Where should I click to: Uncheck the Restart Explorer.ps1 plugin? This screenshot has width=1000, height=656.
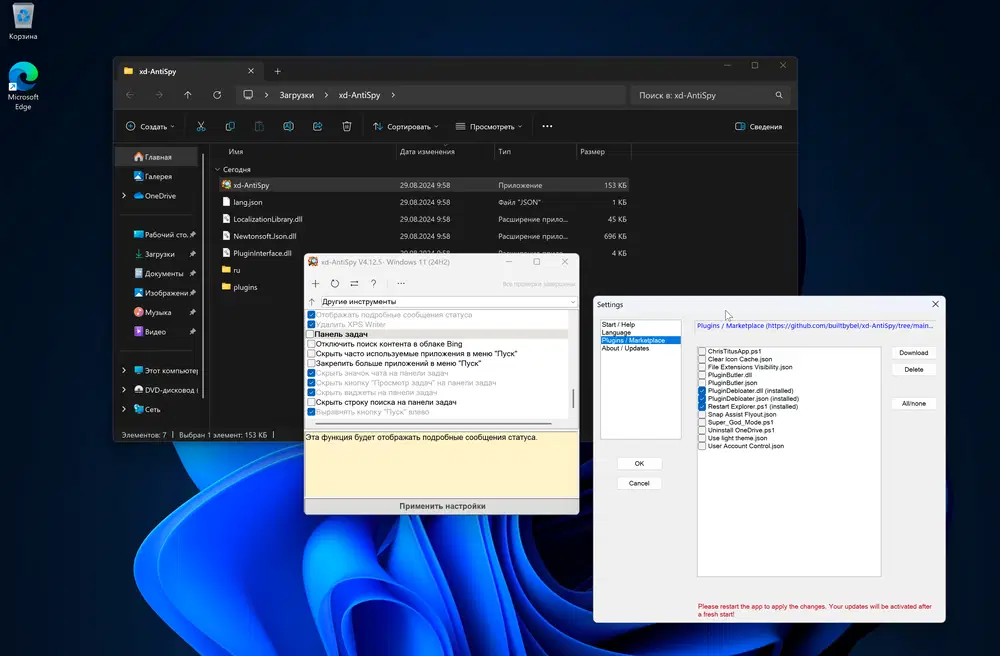pyautogui.click(x=702, y=407)
